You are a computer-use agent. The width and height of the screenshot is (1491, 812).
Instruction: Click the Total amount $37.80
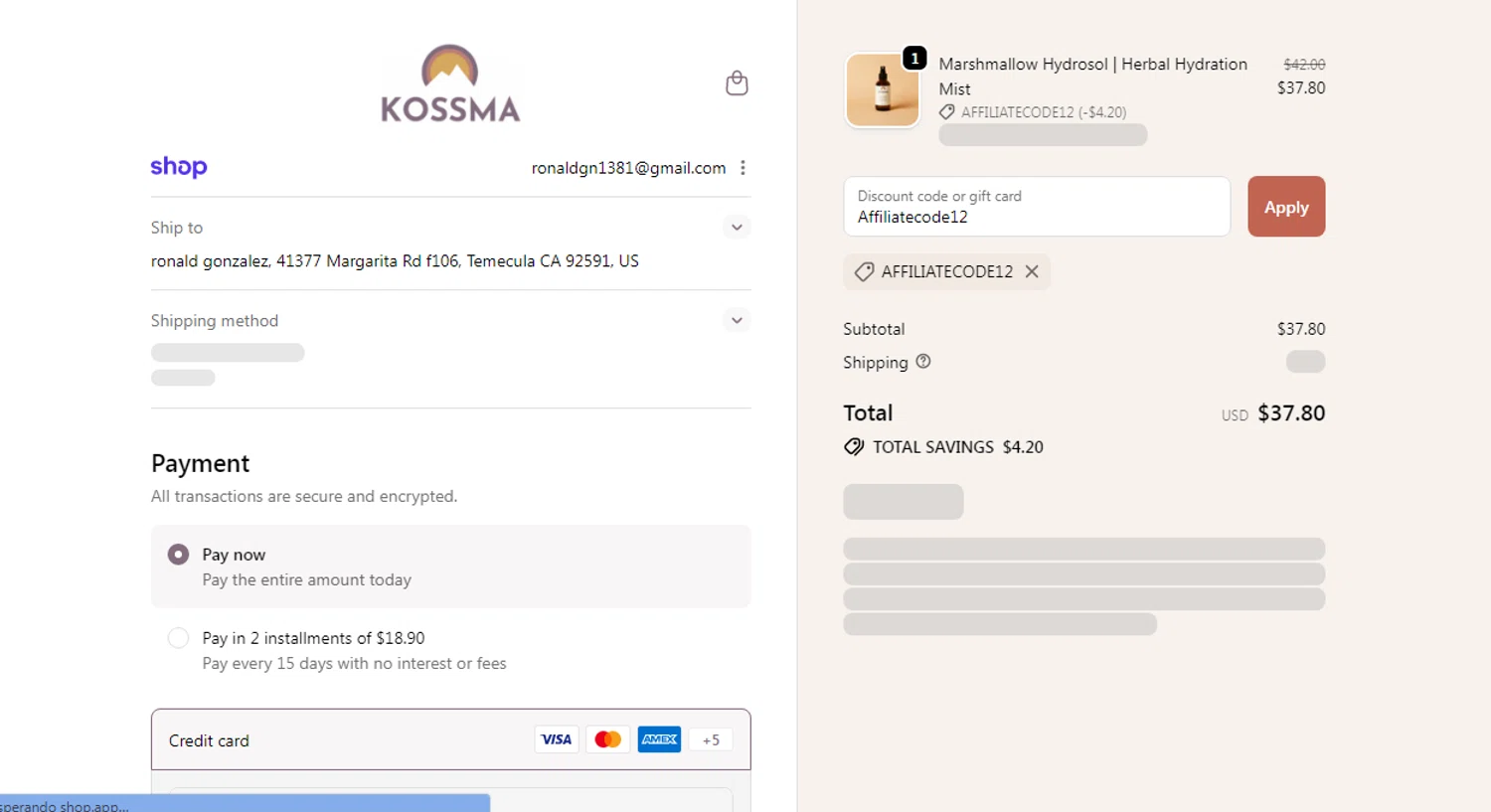pos(1291,412)
